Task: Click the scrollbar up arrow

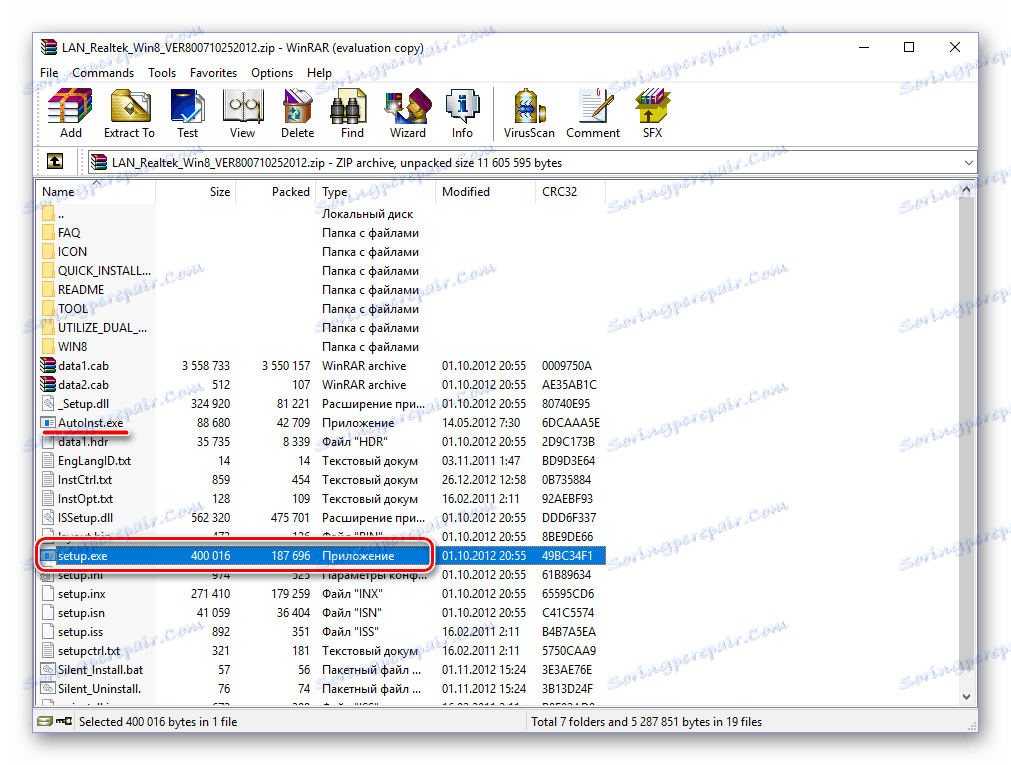Action: point(966,190)
